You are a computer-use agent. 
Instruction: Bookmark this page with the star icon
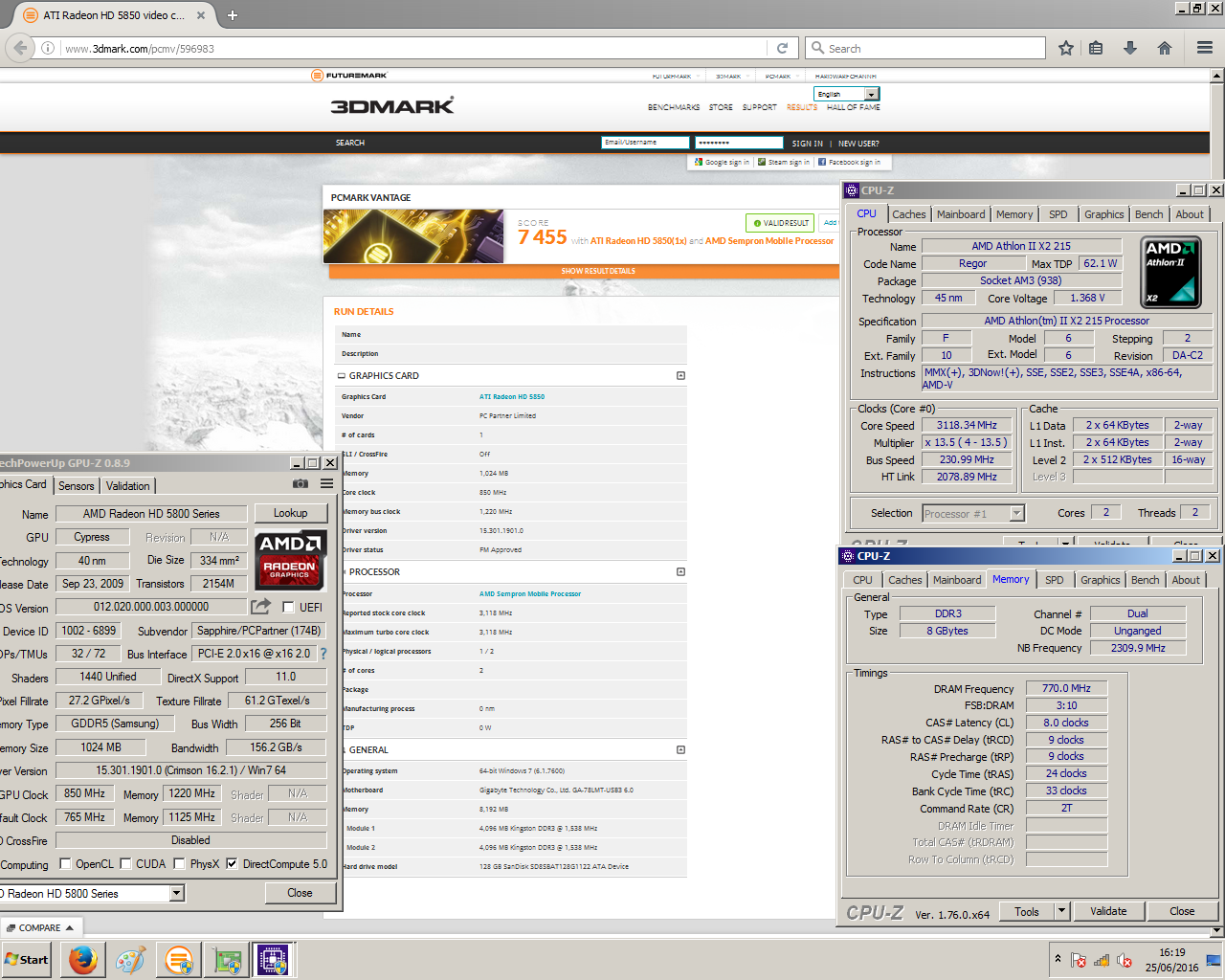point(1065,48)
